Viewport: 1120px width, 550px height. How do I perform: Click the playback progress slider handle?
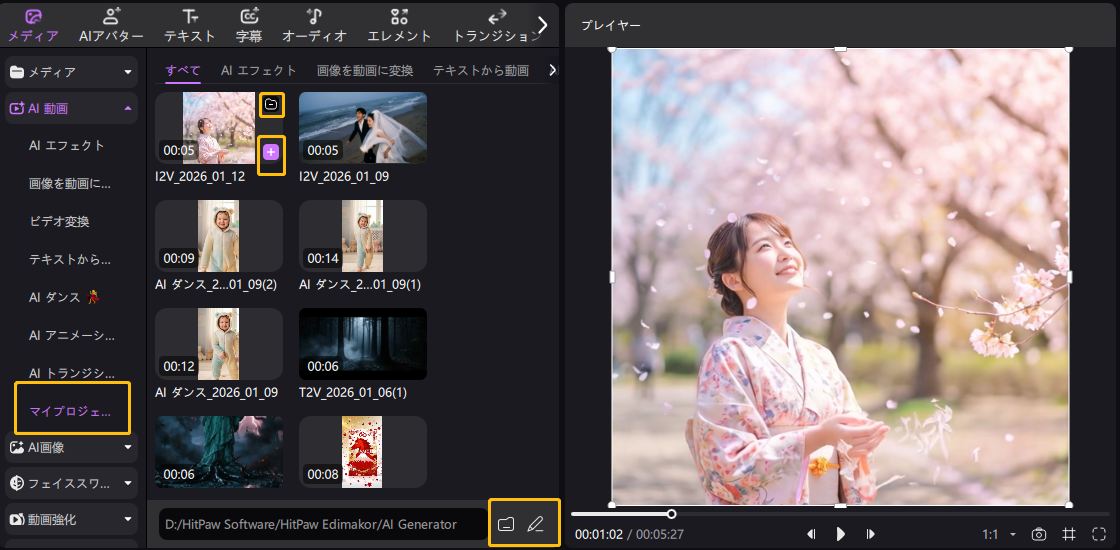(671, 514)
